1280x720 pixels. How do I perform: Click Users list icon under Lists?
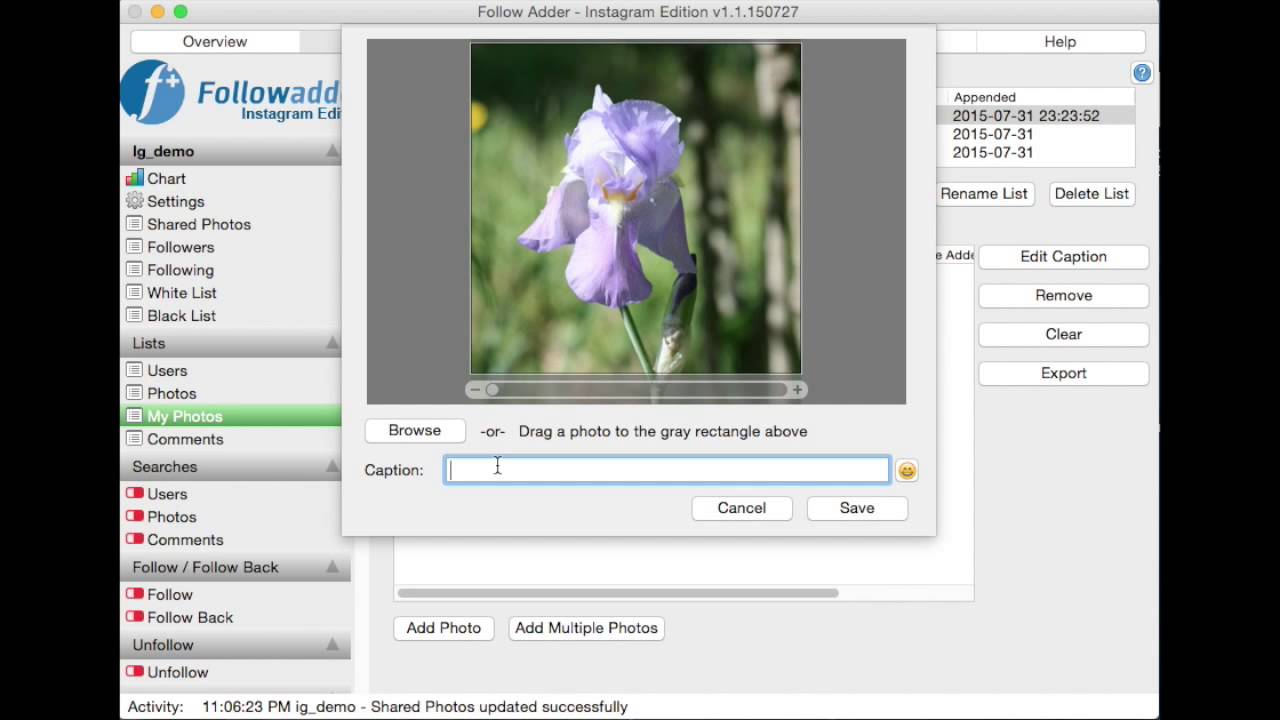(134, 371)
